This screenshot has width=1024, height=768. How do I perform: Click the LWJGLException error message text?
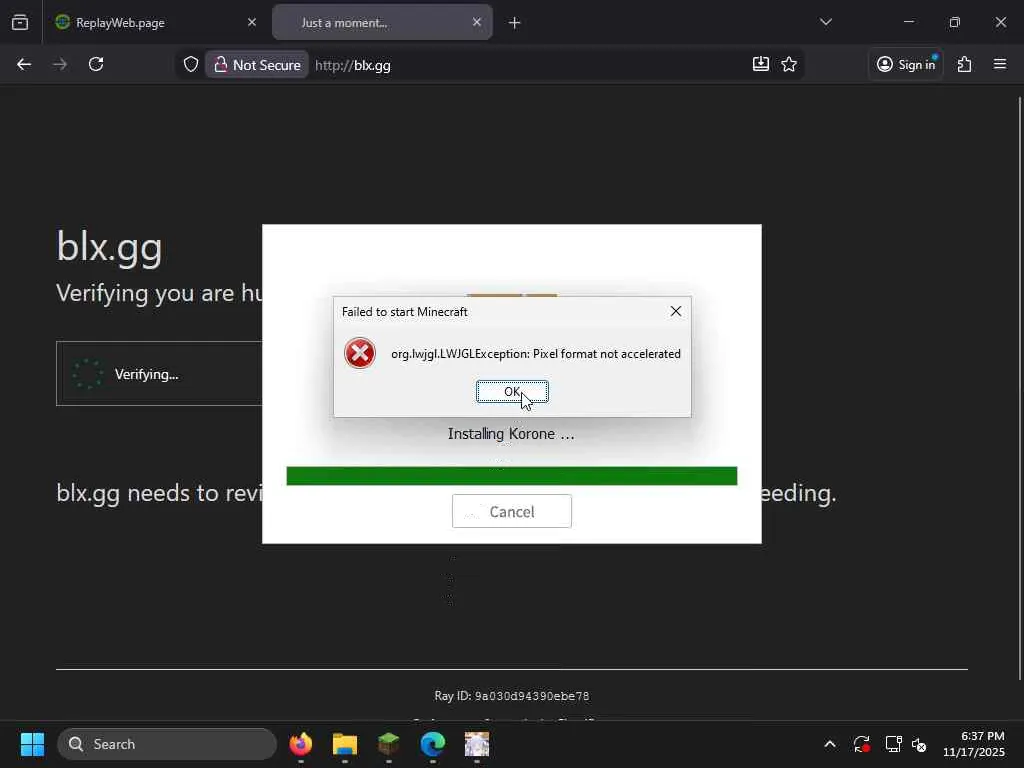pyautogui.click(x=536, y=353)
